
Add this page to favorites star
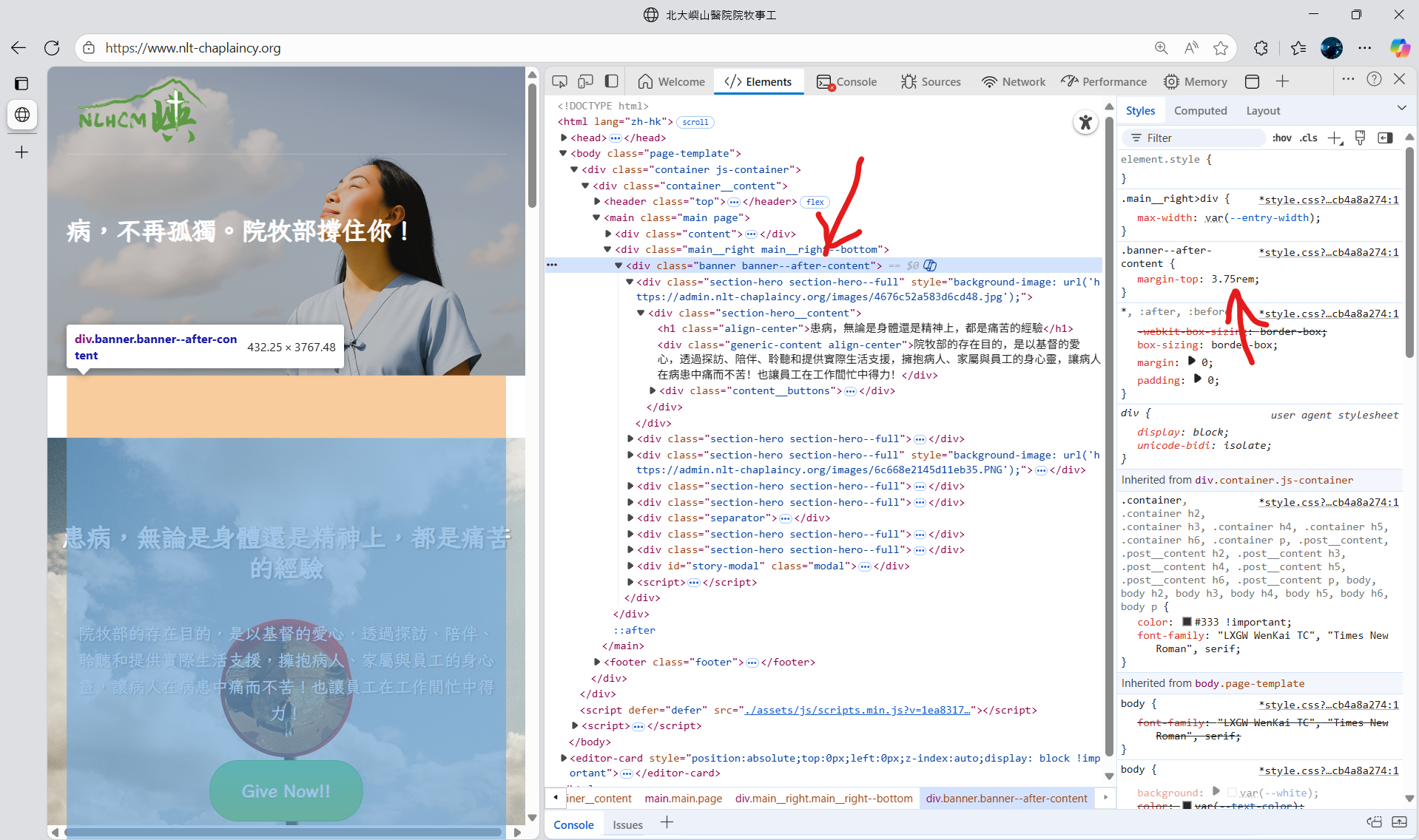(x=1221, y=48)
